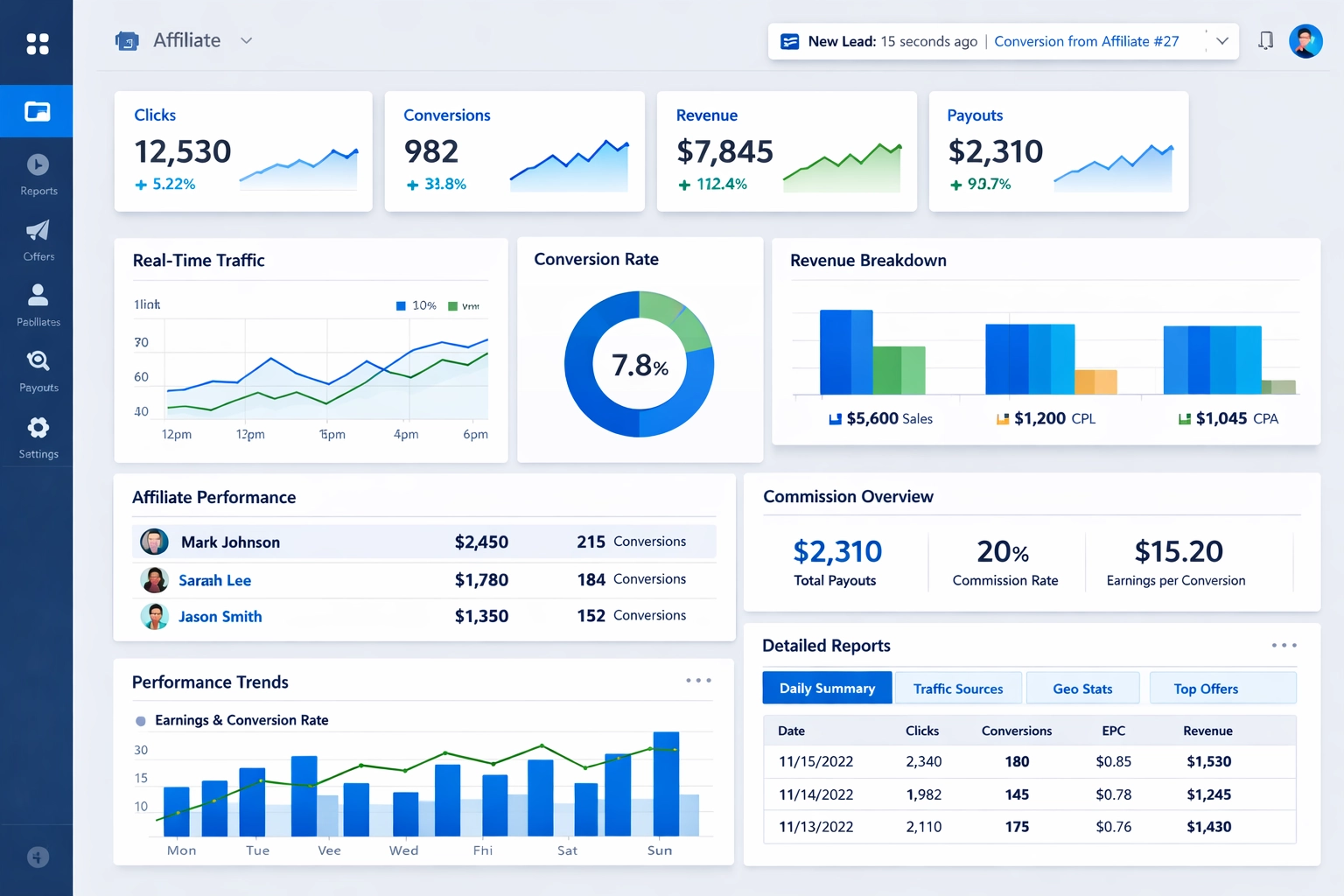Open the Geo Stats tab
The width and height of the screenshot is (1344, 896).
(x=1082, y=689)
